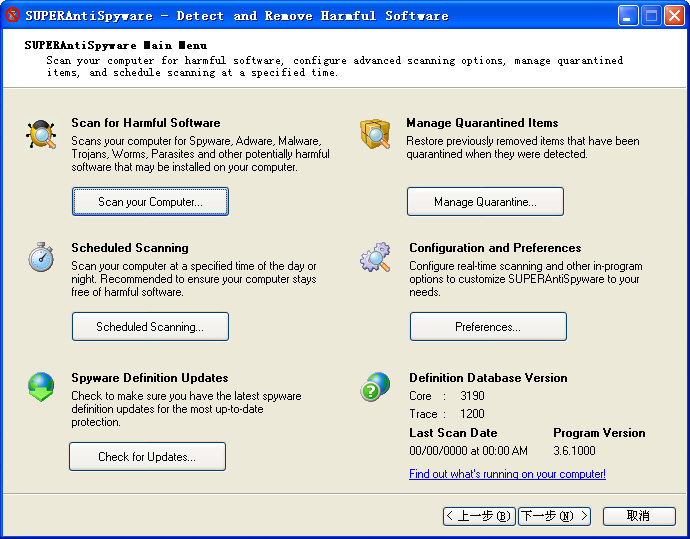The width and height of the screenshot is (690, 539).
Task: Click the 'SUPERAntiSpyware Main Menu' header title
Action: 116,45
